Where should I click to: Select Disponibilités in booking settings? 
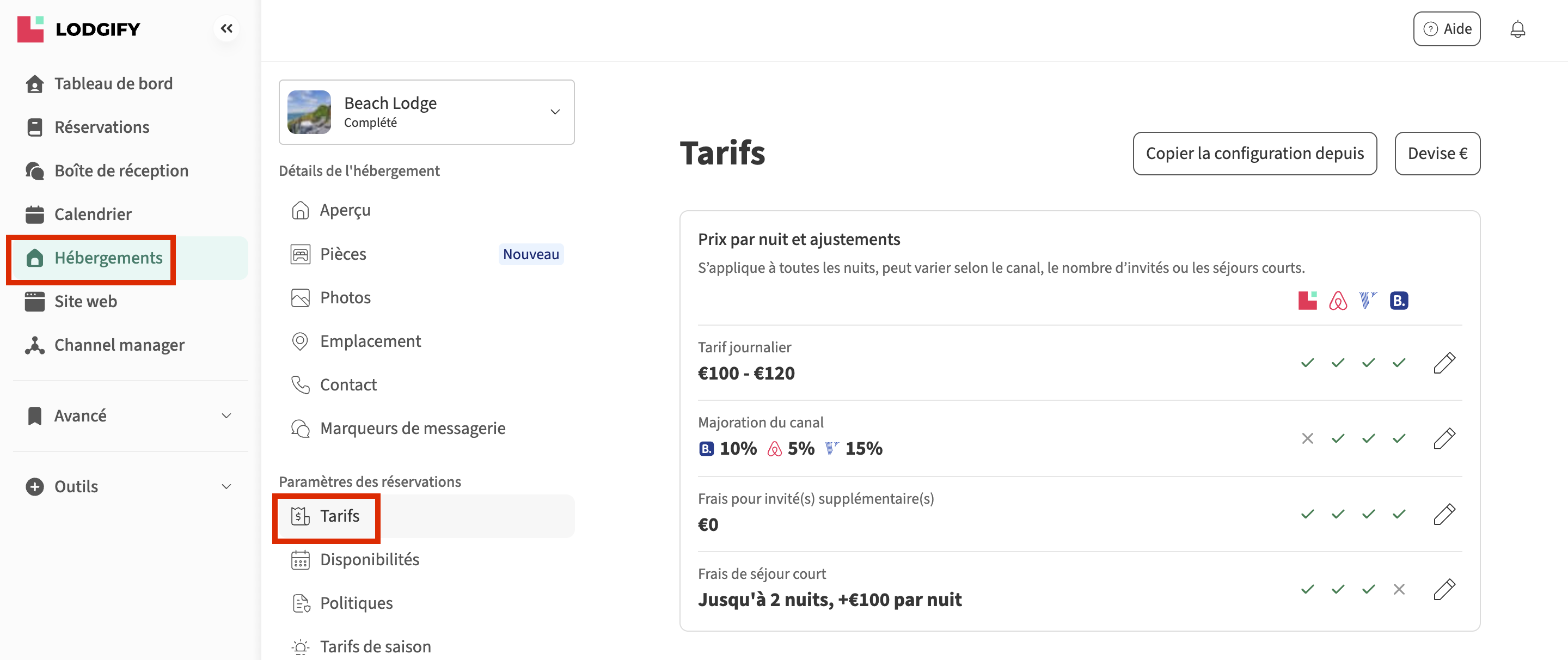click(369, 560)
